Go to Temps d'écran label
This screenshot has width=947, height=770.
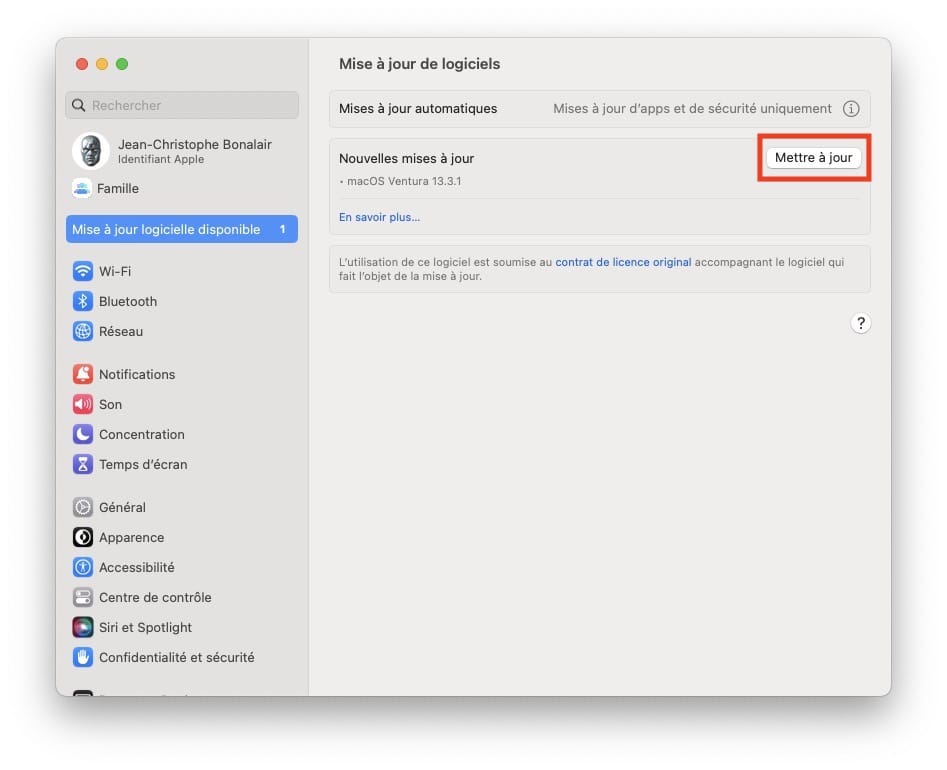click(143, 464)
